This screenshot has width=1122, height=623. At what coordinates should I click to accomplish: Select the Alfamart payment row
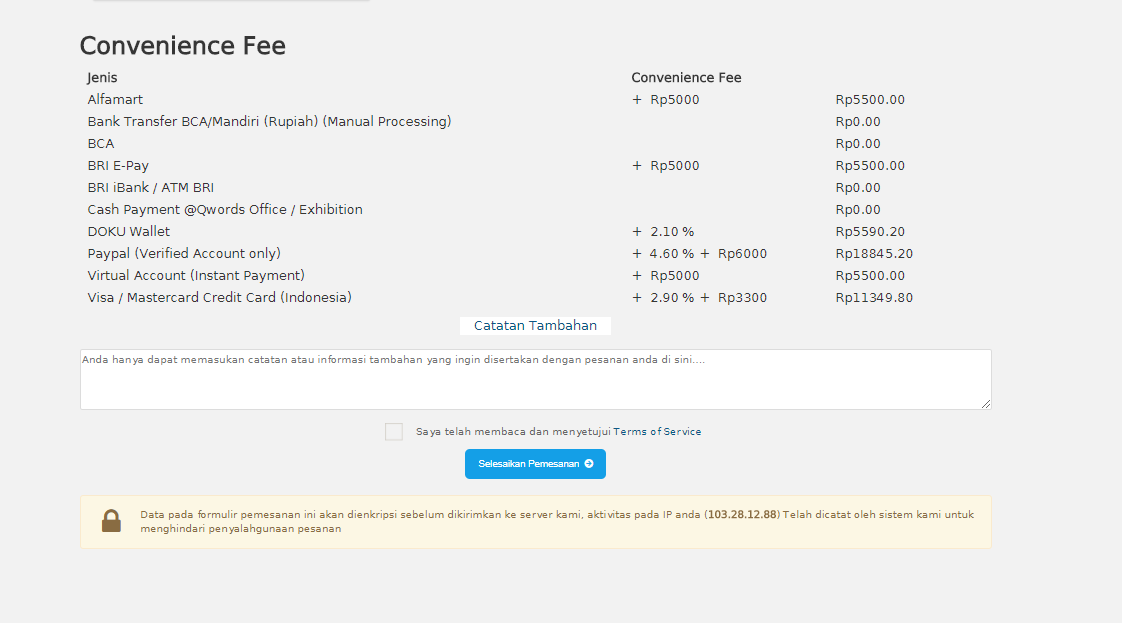point(115,100)
